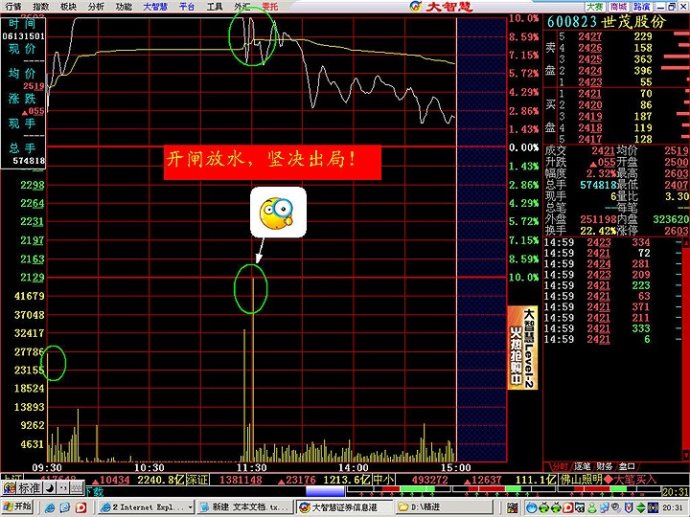Viewport: 690px width, 517px height.
Task: Toggle the moon half-width IME icon
Action: [x=50, y=488]
